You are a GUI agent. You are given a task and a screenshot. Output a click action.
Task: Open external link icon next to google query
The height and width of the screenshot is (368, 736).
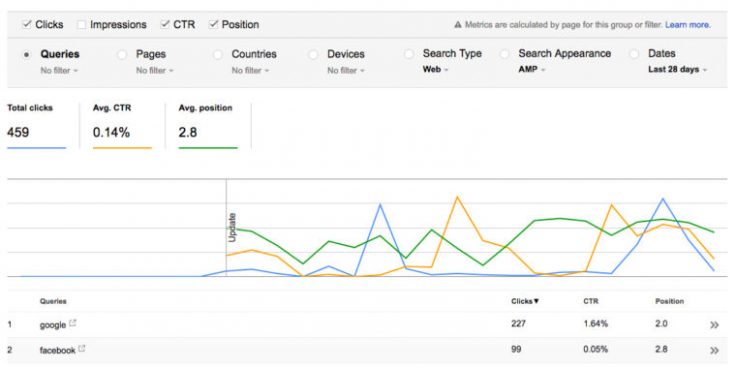tap(73, 323)
